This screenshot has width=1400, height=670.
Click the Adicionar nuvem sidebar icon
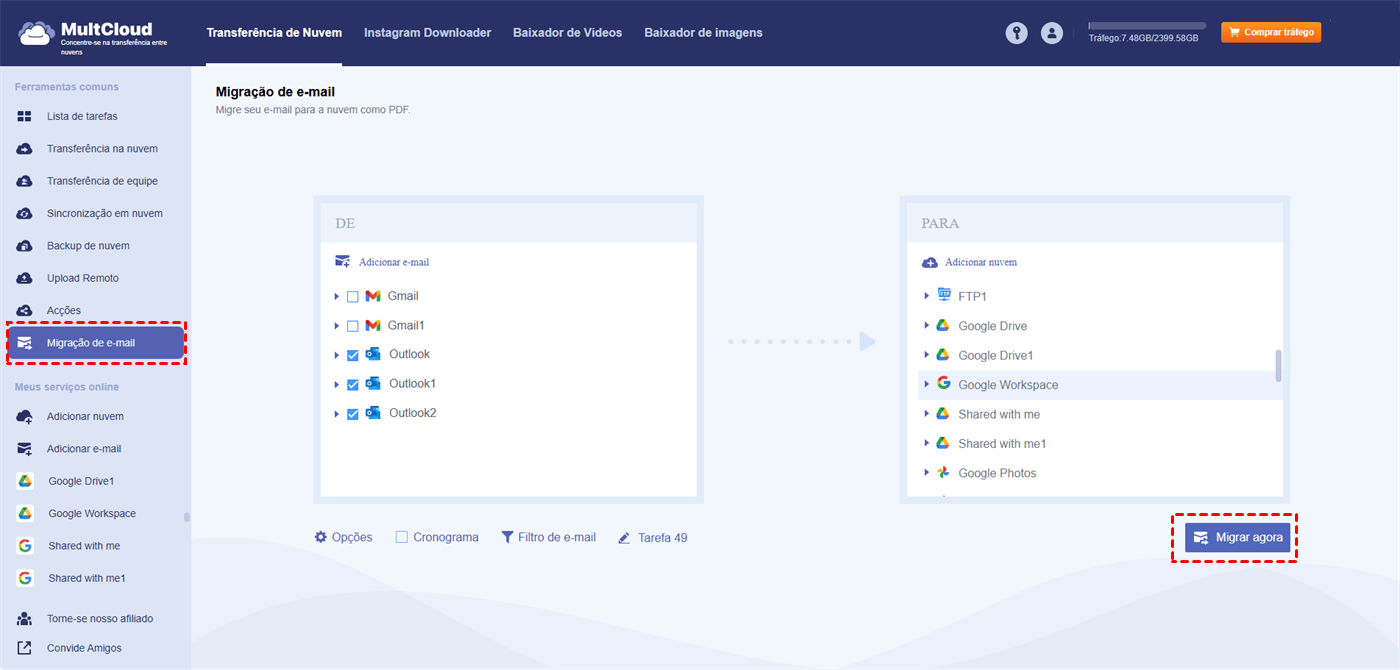25,416
